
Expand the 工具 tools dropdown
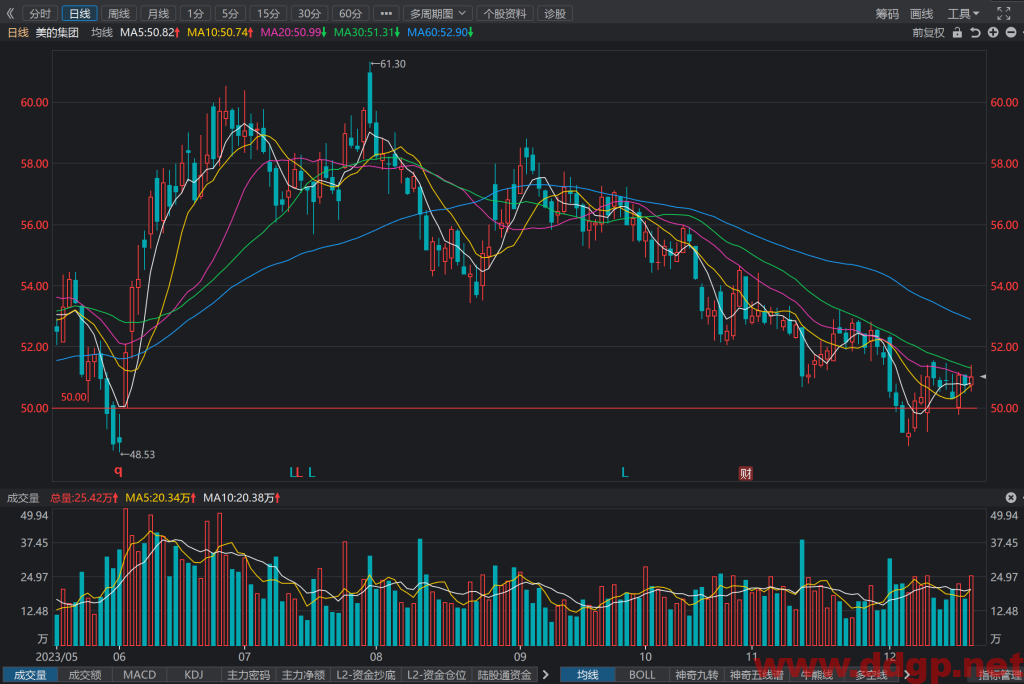click(963, 14)
